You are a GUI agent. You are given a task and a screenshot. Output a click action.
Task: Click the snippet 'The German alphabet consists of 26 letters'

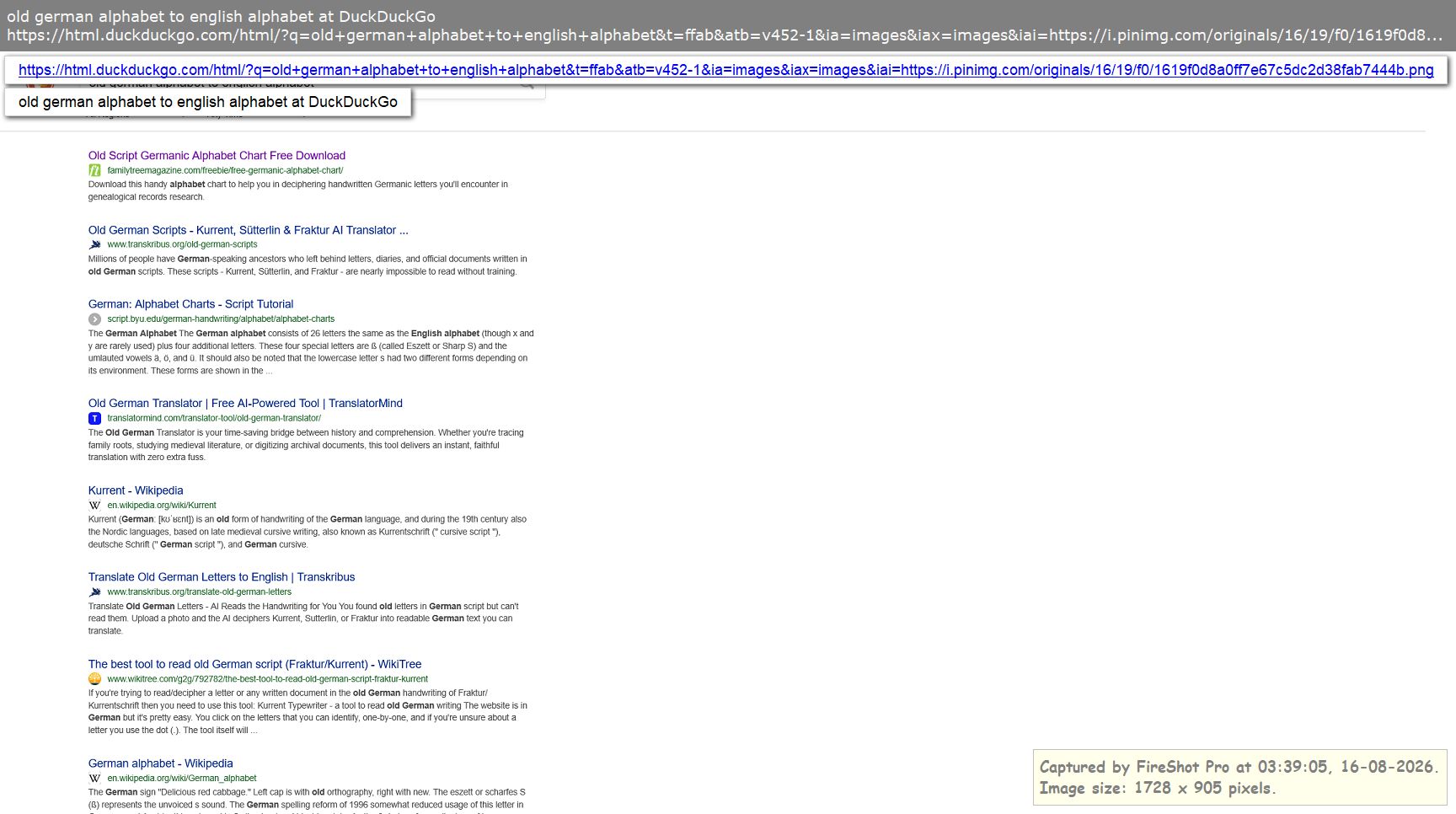[x=311, y=352]
